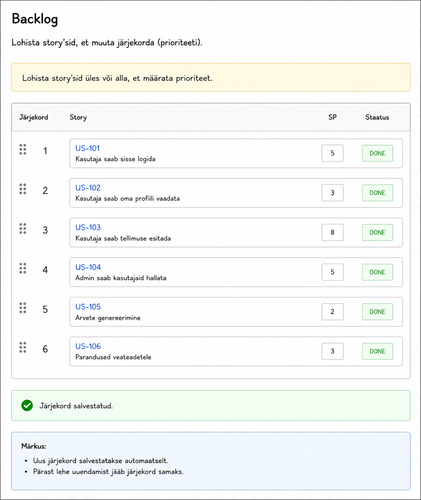
Task: Click DONE status badge for US-104
Action: [x=377, y=272]
